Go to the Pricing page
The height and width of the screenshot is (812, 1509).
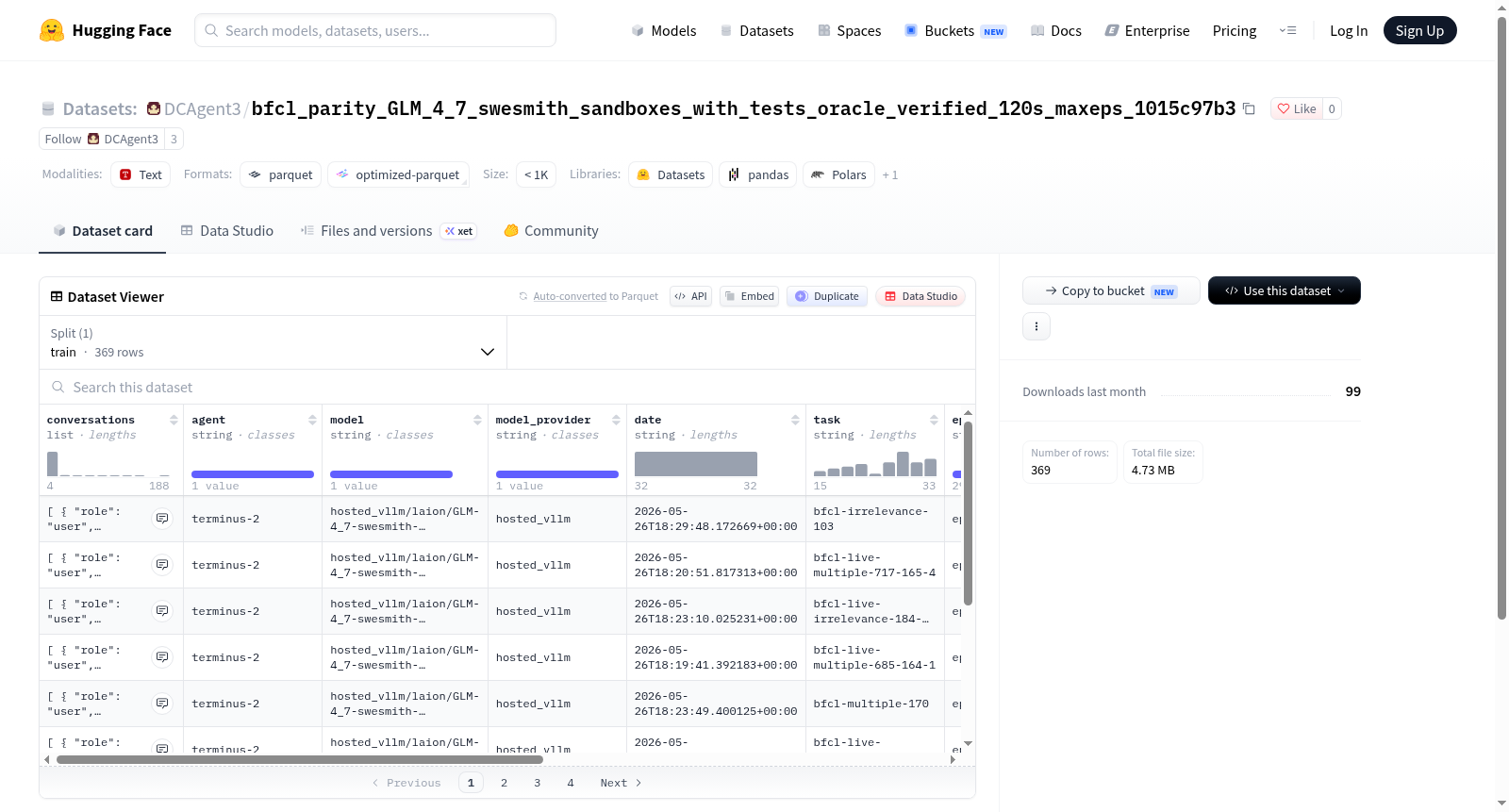1235,30
